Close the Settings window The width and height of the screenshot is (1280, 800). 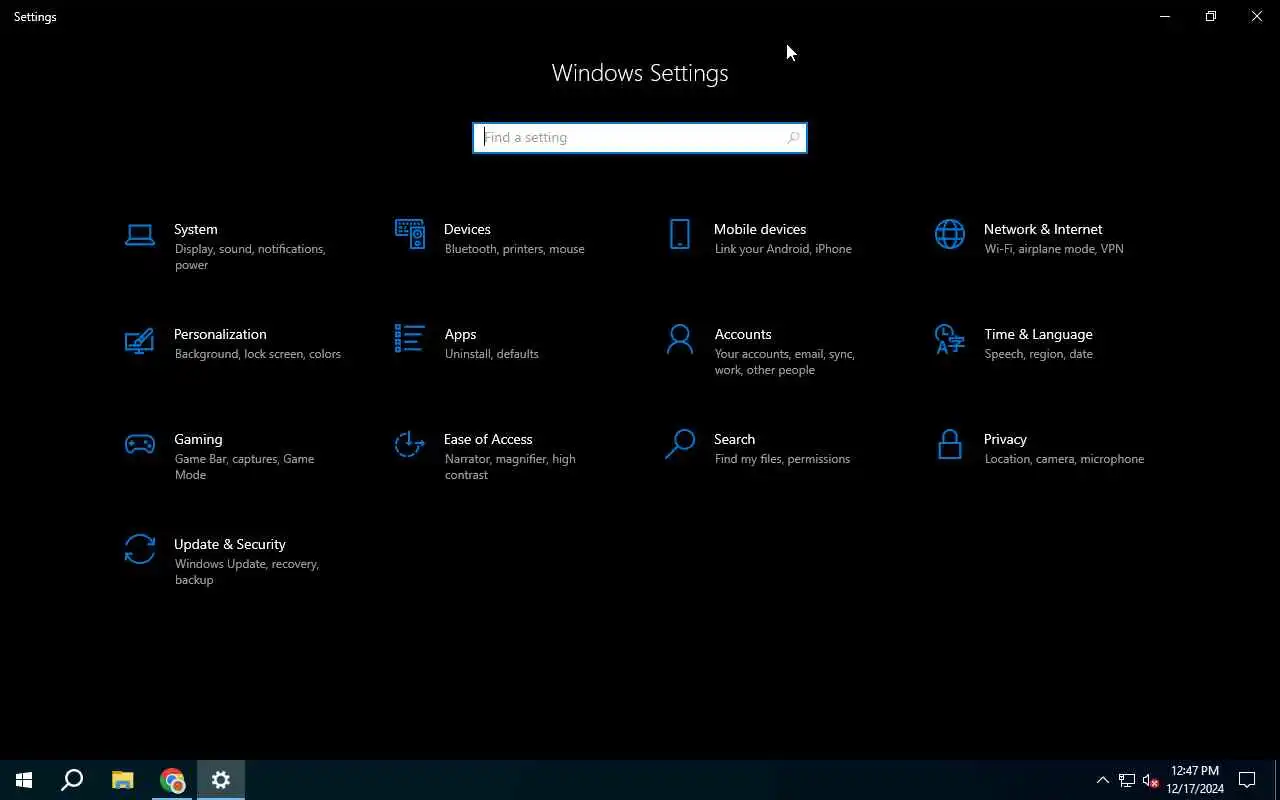[1257, 16]
